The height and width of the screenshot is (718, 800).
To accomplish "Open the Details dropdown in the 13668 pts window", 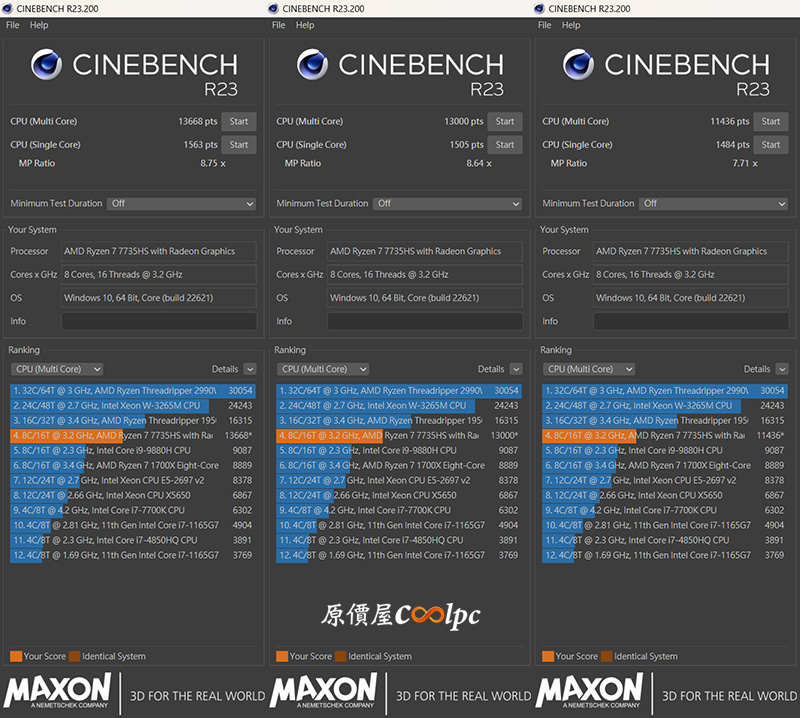I will coord(250,369).
